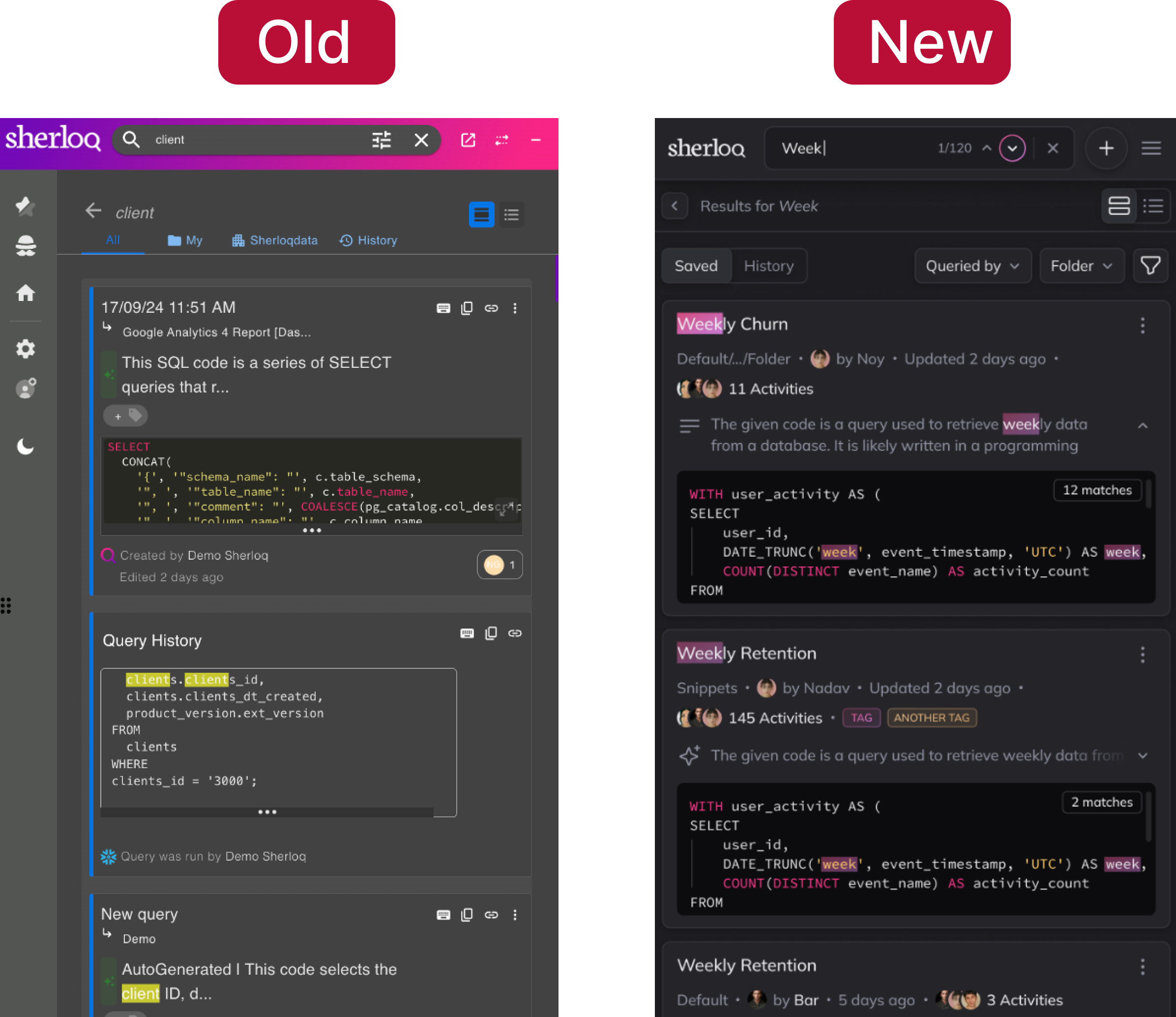Screen dimensions: 1176x1017
Task: Switch to list view in new panel
Action: click(1153, 206)
